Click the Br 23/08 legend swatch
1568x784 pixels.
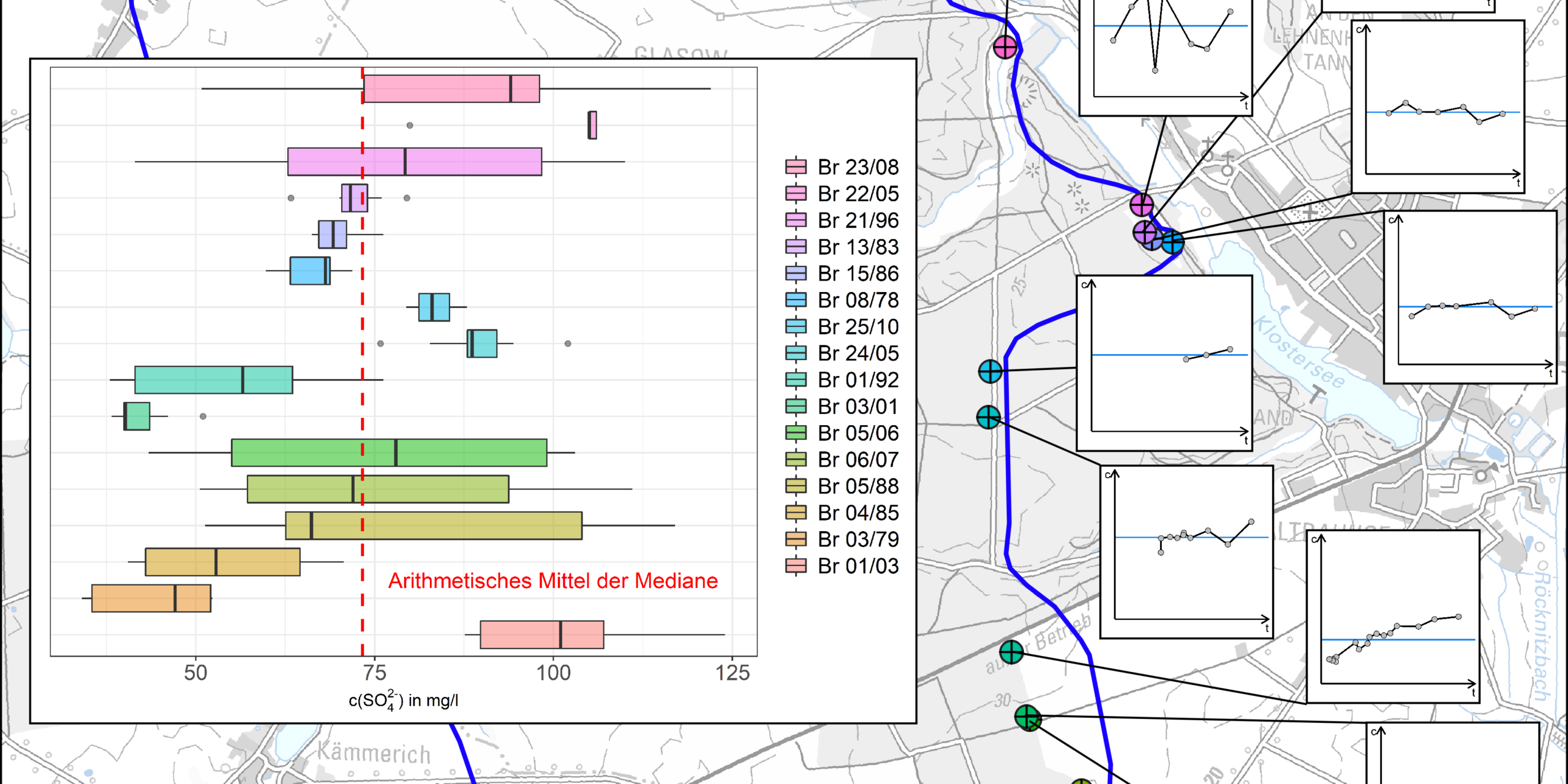(796, 167)
